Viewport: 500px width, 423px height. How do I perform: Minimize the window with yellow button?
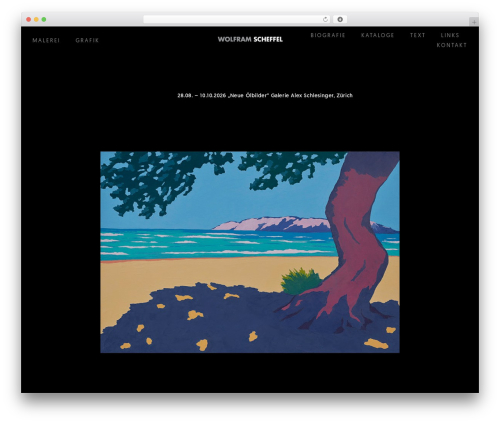coord(36,19)
